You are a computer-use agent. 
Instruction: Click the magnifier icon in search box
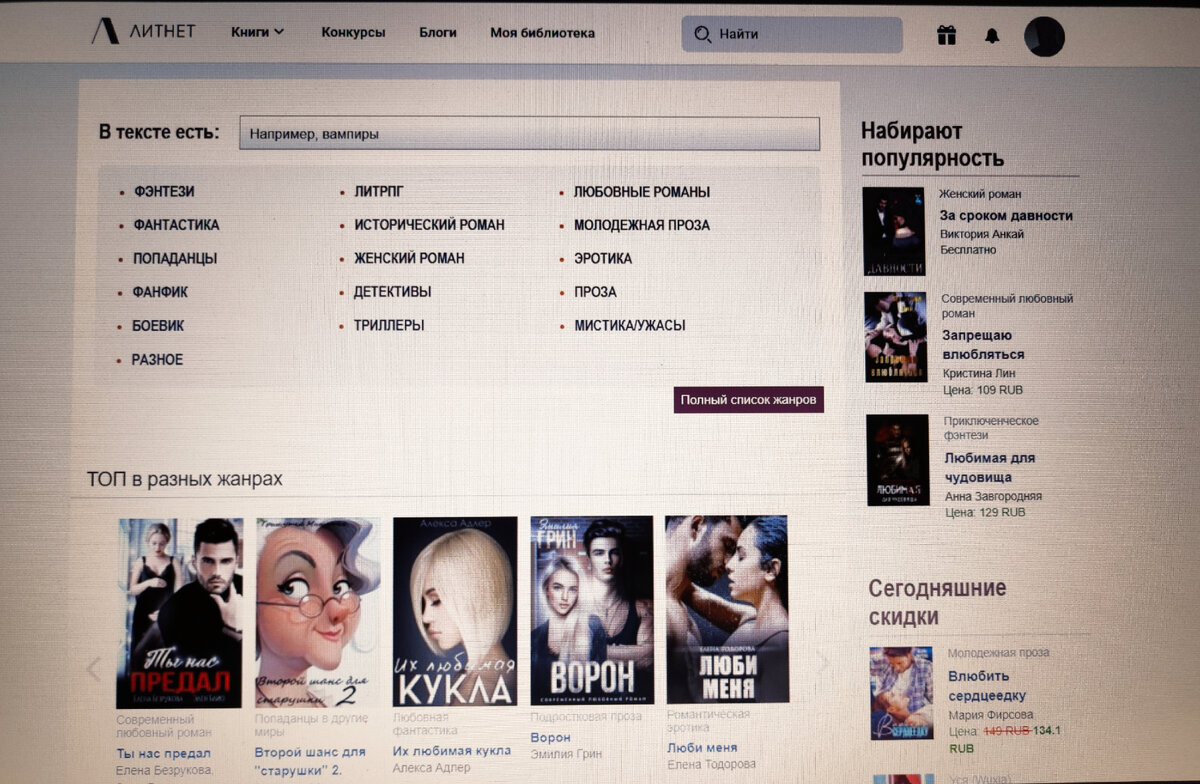pyautogui.click(x=702, y=34)
